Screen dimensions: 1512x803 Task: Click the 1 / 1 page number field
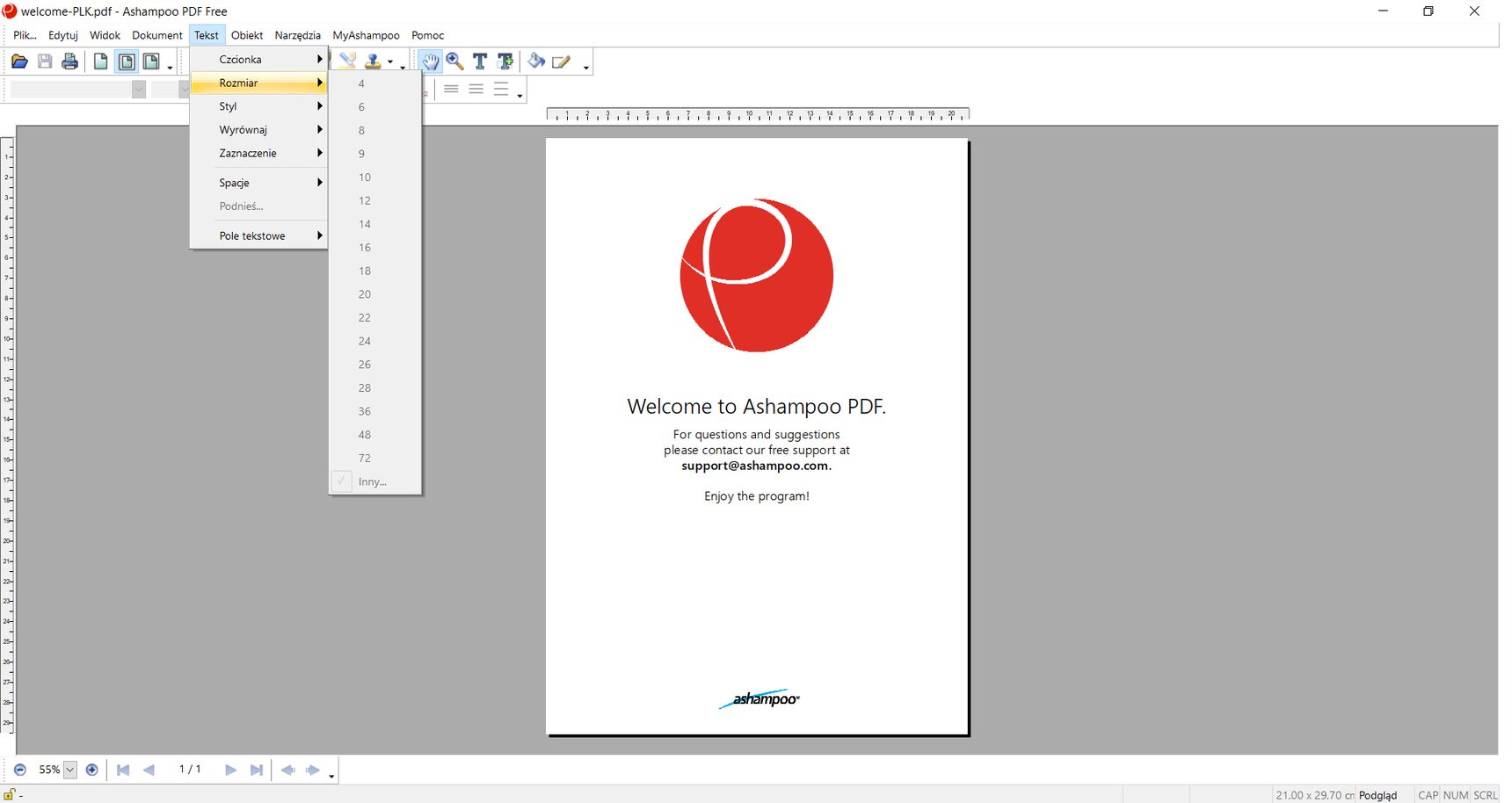tap(190, 769)
